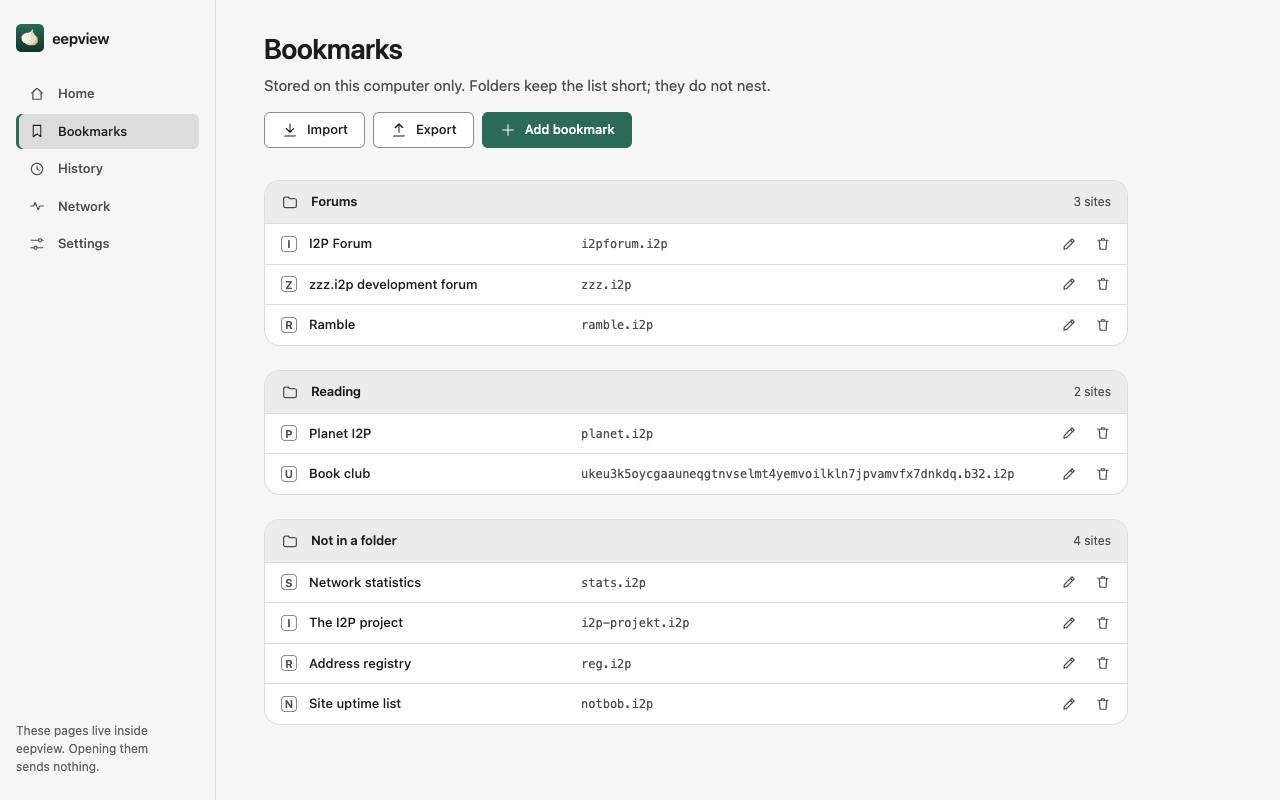This screenshot has width=1280, height=800.
Task: Edit The I2P project bookmark
Action: point(1069,623)
